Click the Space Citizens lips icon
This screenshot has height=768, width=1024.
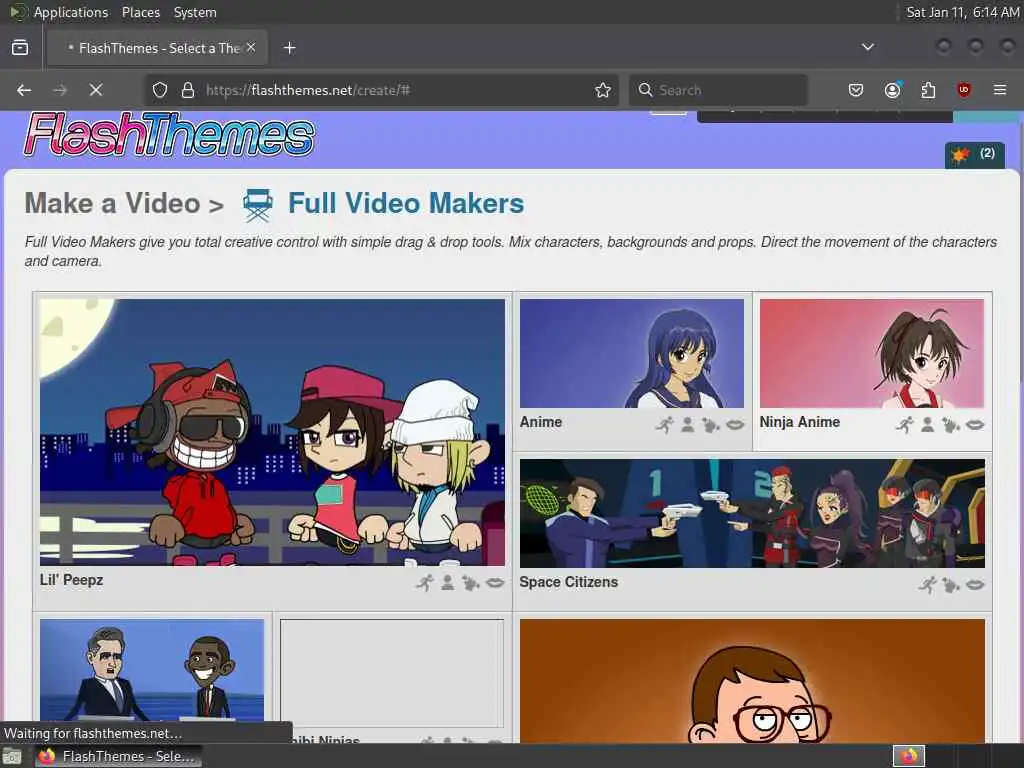pyautogui.click(x=975, y=584)
